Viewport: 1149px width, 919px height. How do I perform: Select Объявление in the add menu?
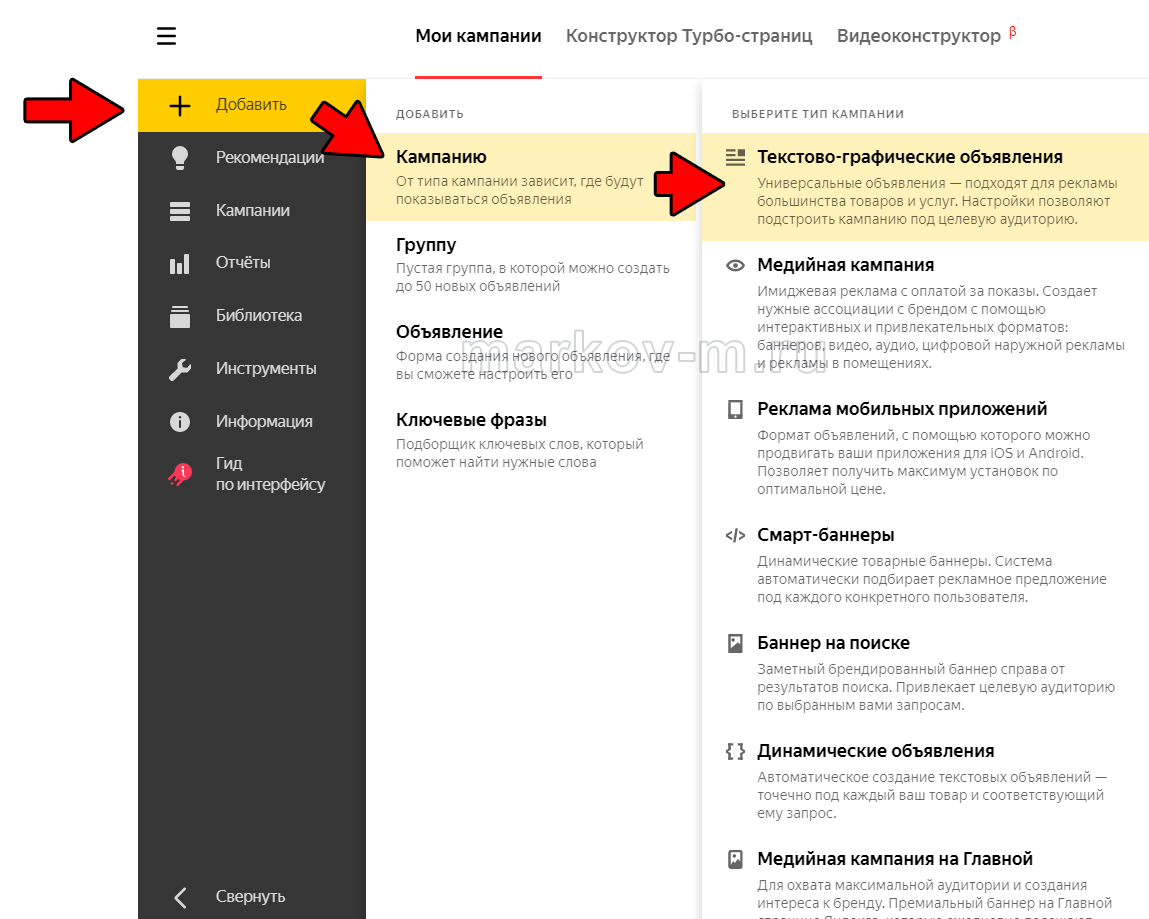(449, 332)
